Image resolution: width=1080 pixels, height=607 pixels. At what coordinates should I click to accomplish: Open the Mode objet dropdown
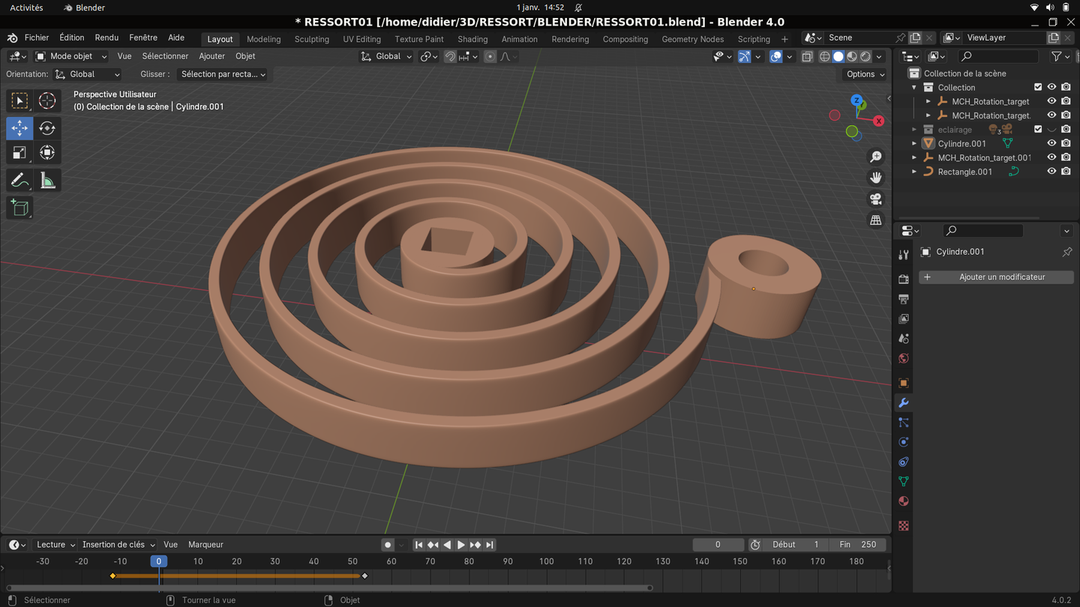point(72,56)
